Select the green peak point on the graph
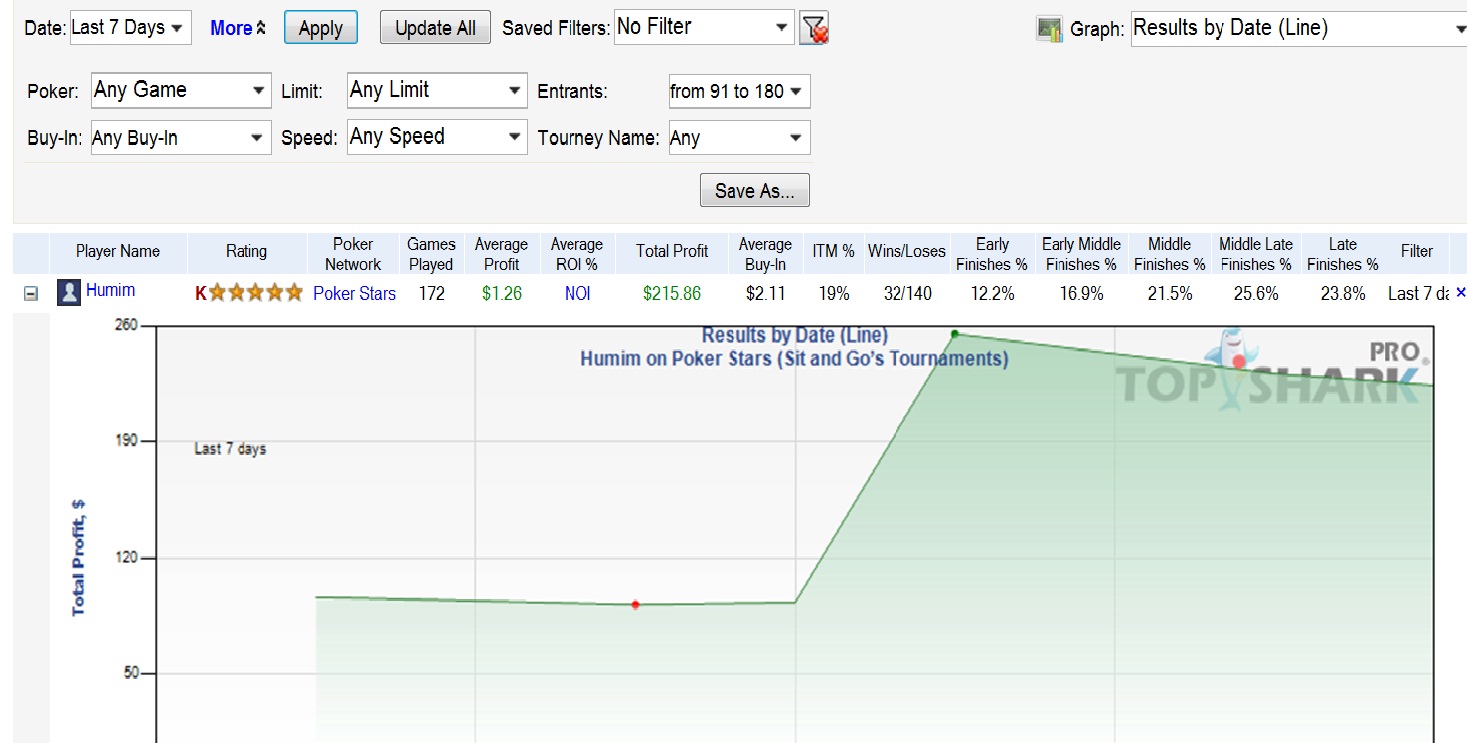Screen dimensions: 1467x743 pyautogui.click(x=955, y=334)
